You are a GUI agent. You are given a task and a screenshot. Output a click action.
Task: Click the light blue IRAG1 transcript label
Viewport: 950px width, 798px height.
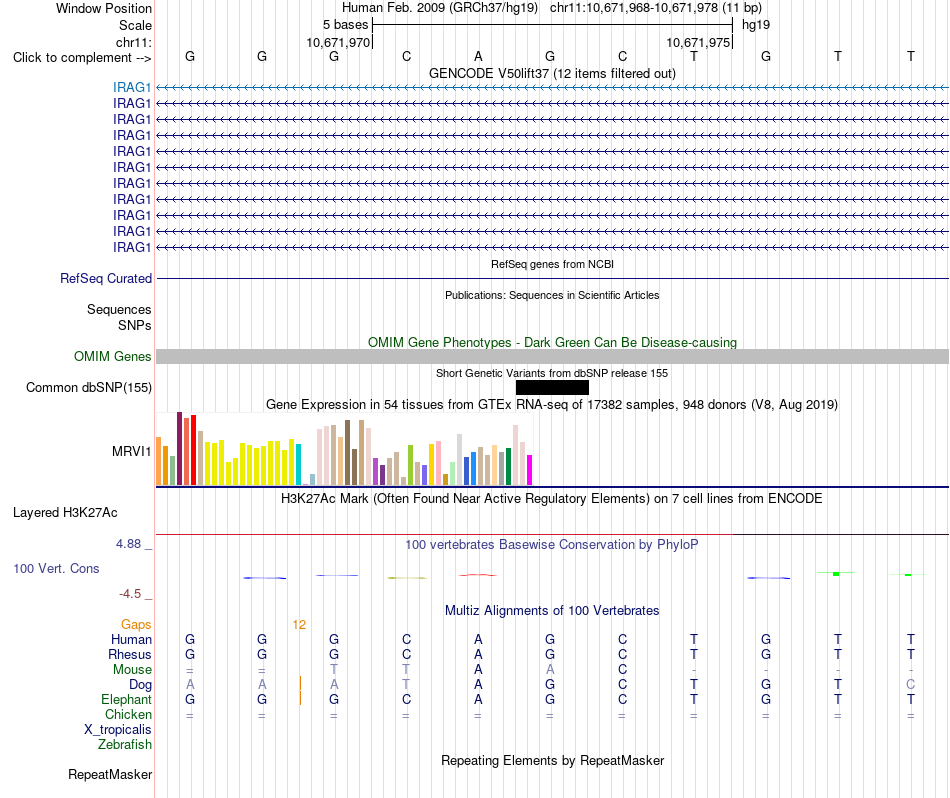pos(131,87)
